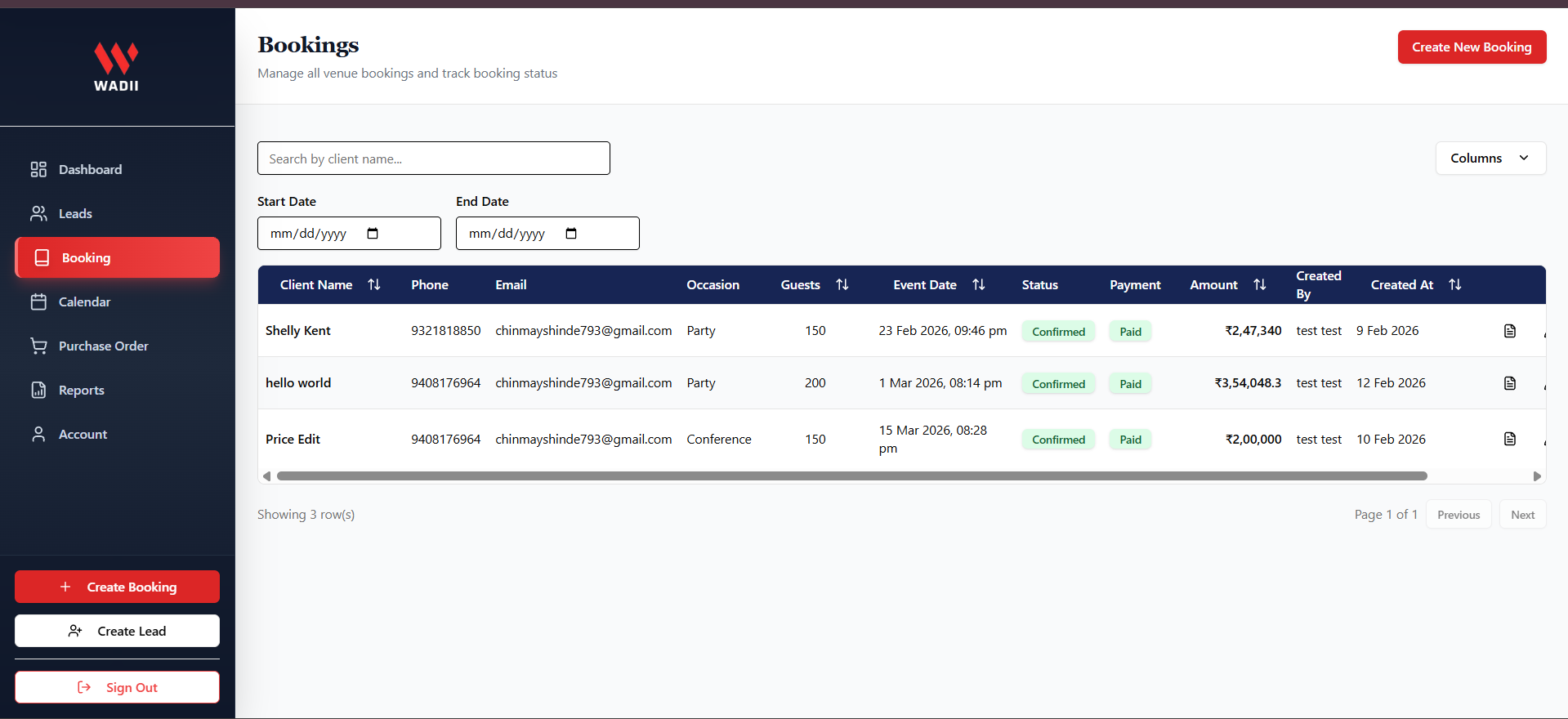Image resolution: width=1568 pixels, height=719 pixels.
Task: Open End Date calendar picker icon
Action: 571,234
